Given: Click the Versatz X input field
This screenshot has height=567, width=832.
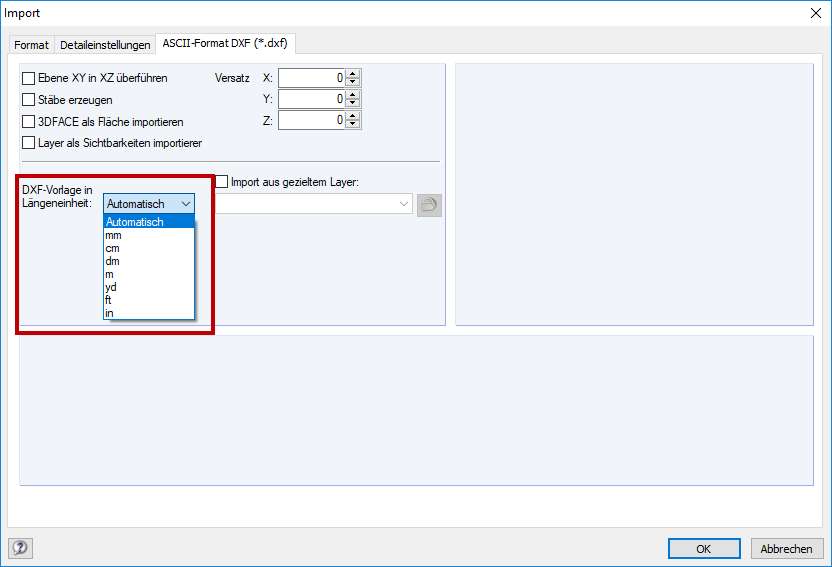Looking at the screenshot, I should point(311,78).
